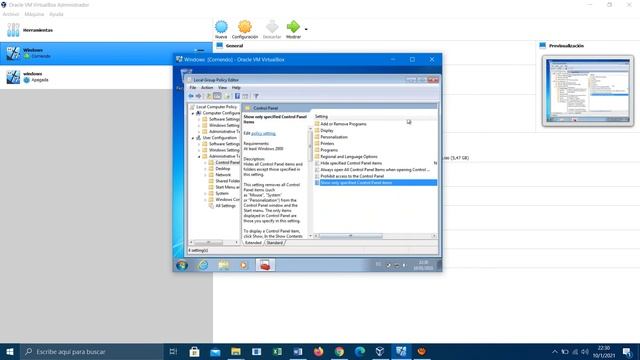Click the policy setting link
The width and height of the screenshot is (640, 360).
coord(263,133)
